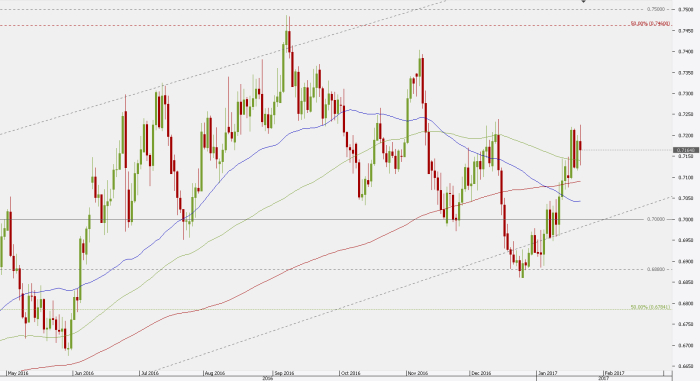Viewport: 700px width, 381px height.
Task: Click Sep 2016 on the time axis
Action: pyautogui.click(x=284, y=373)
